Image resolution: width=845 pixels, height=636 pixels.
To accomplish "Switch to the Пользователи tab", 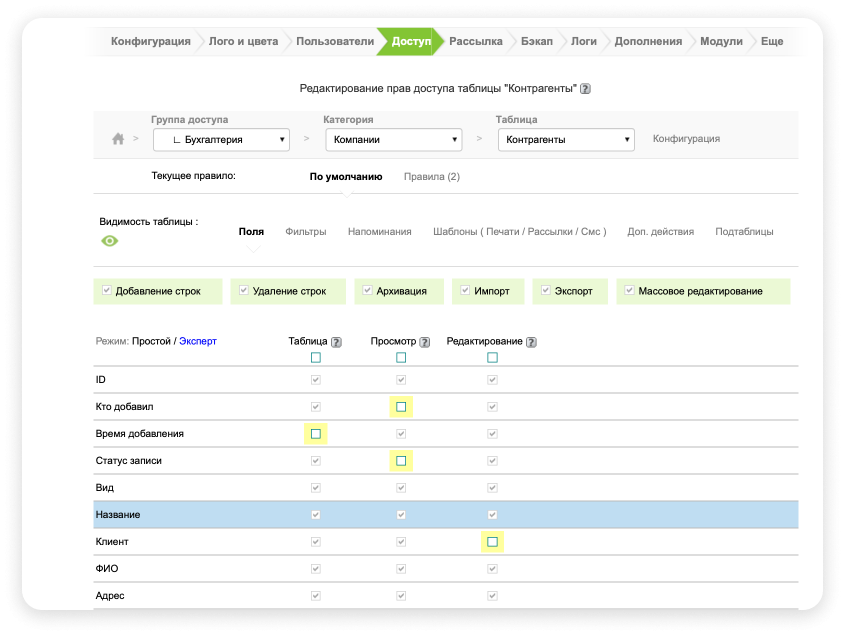I will pos(334,42).
